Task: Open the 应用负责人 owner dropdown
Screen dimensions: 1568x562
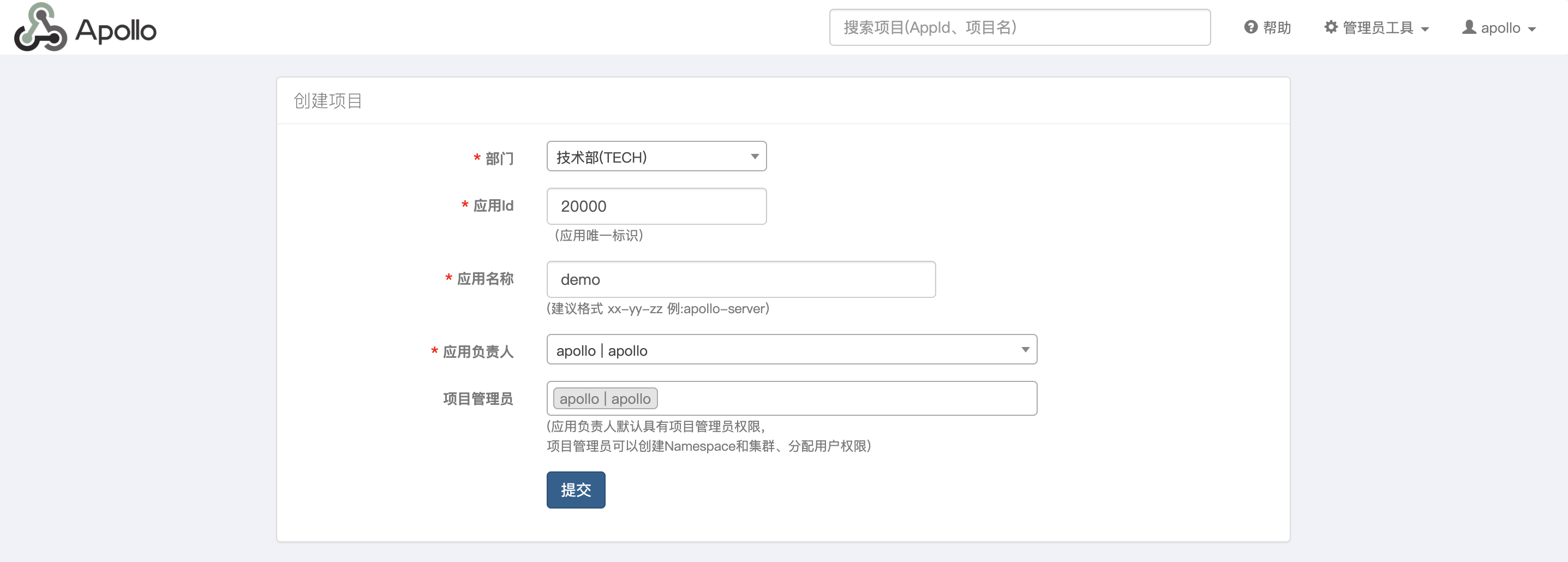Action: tap(791, 350)
